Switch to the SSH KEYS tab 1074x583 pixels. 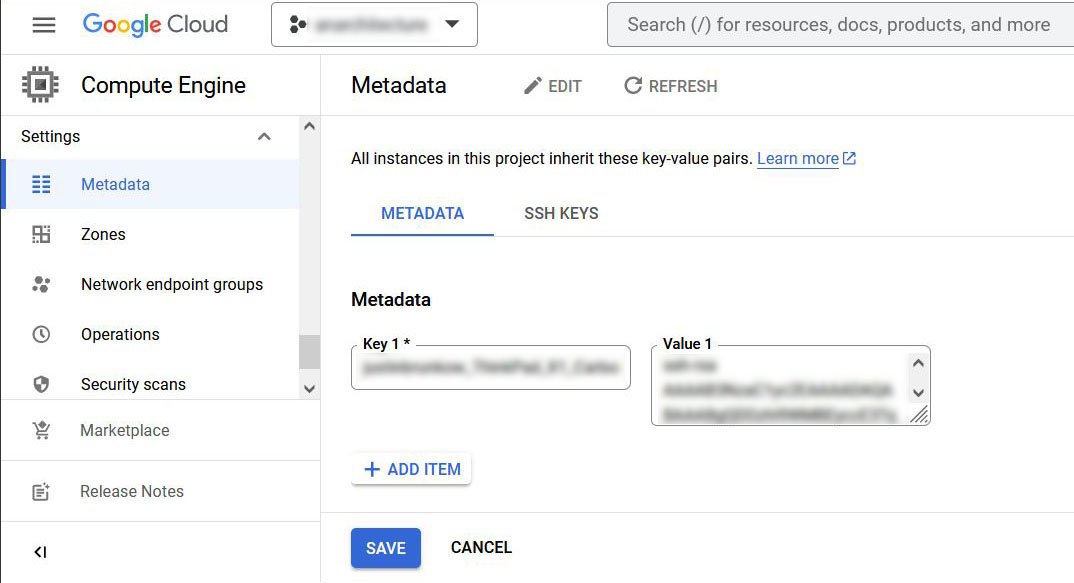[x=562, y=214]
